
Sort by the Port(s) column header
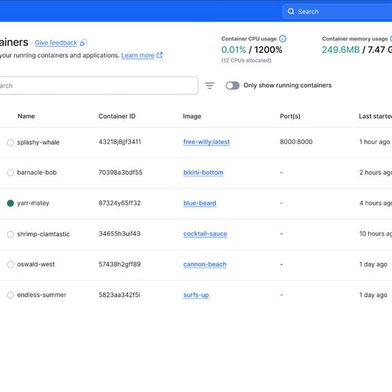pyautogui.click(x=290, y=116)
